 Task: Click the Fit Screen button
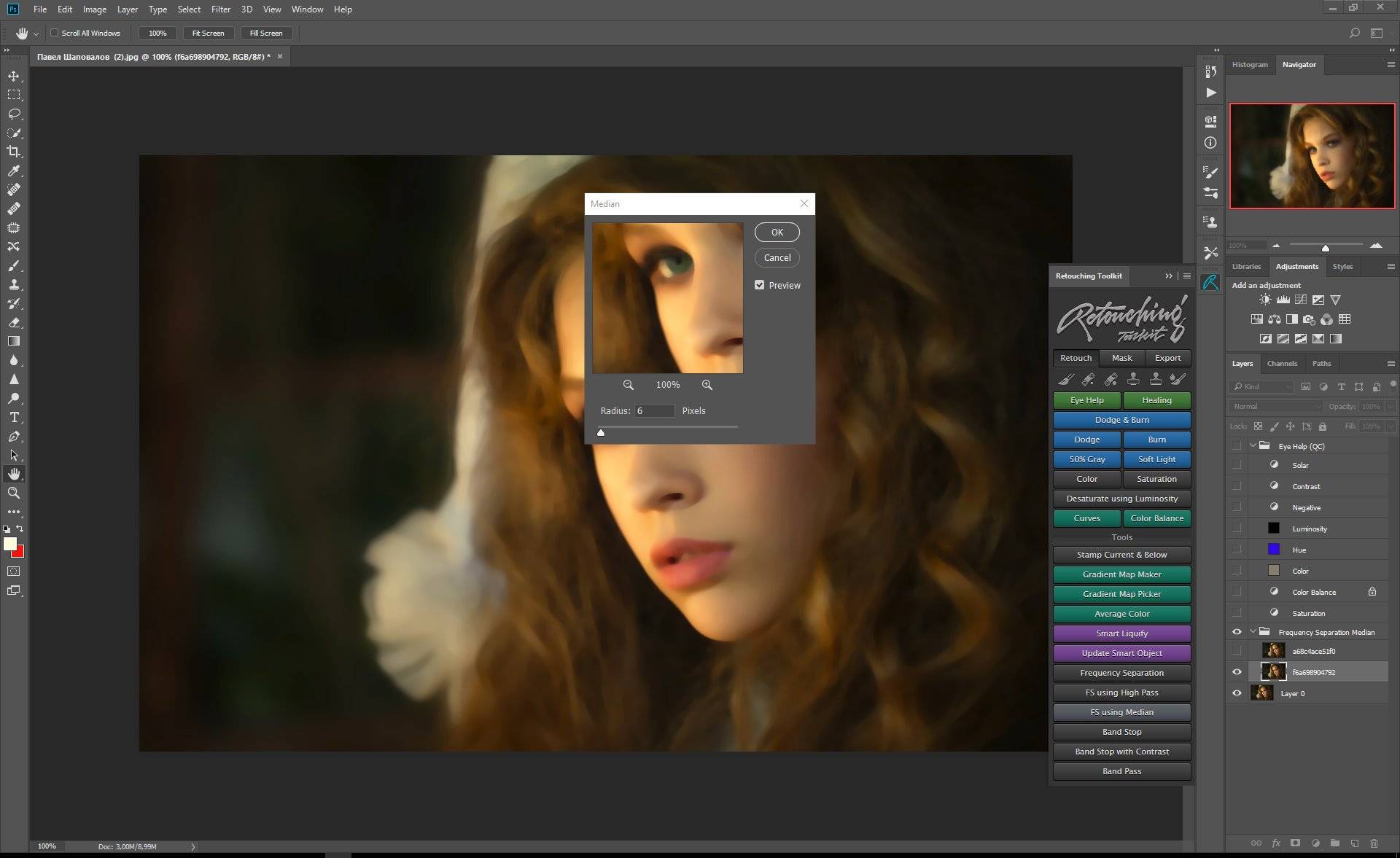[208, 33]
